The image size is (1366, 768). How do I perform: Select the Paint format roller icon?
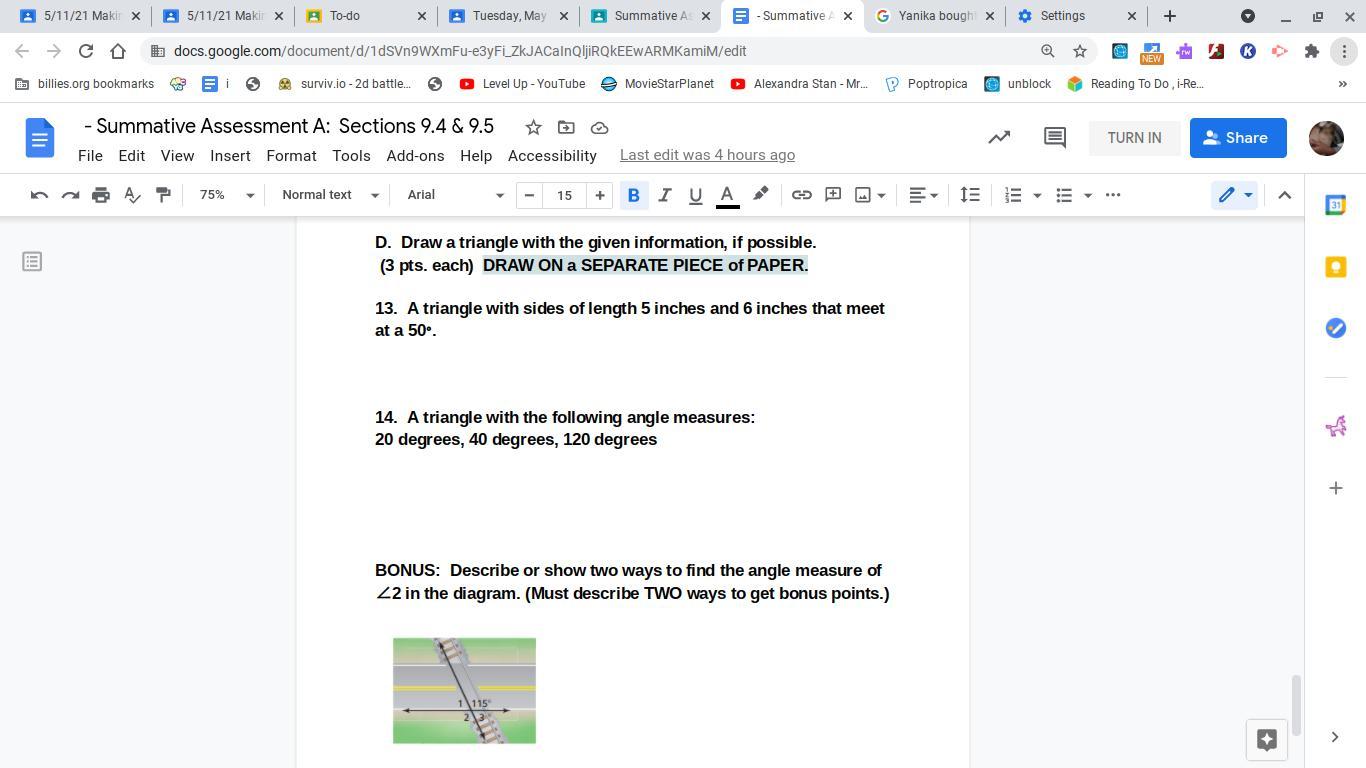(163, 195)
